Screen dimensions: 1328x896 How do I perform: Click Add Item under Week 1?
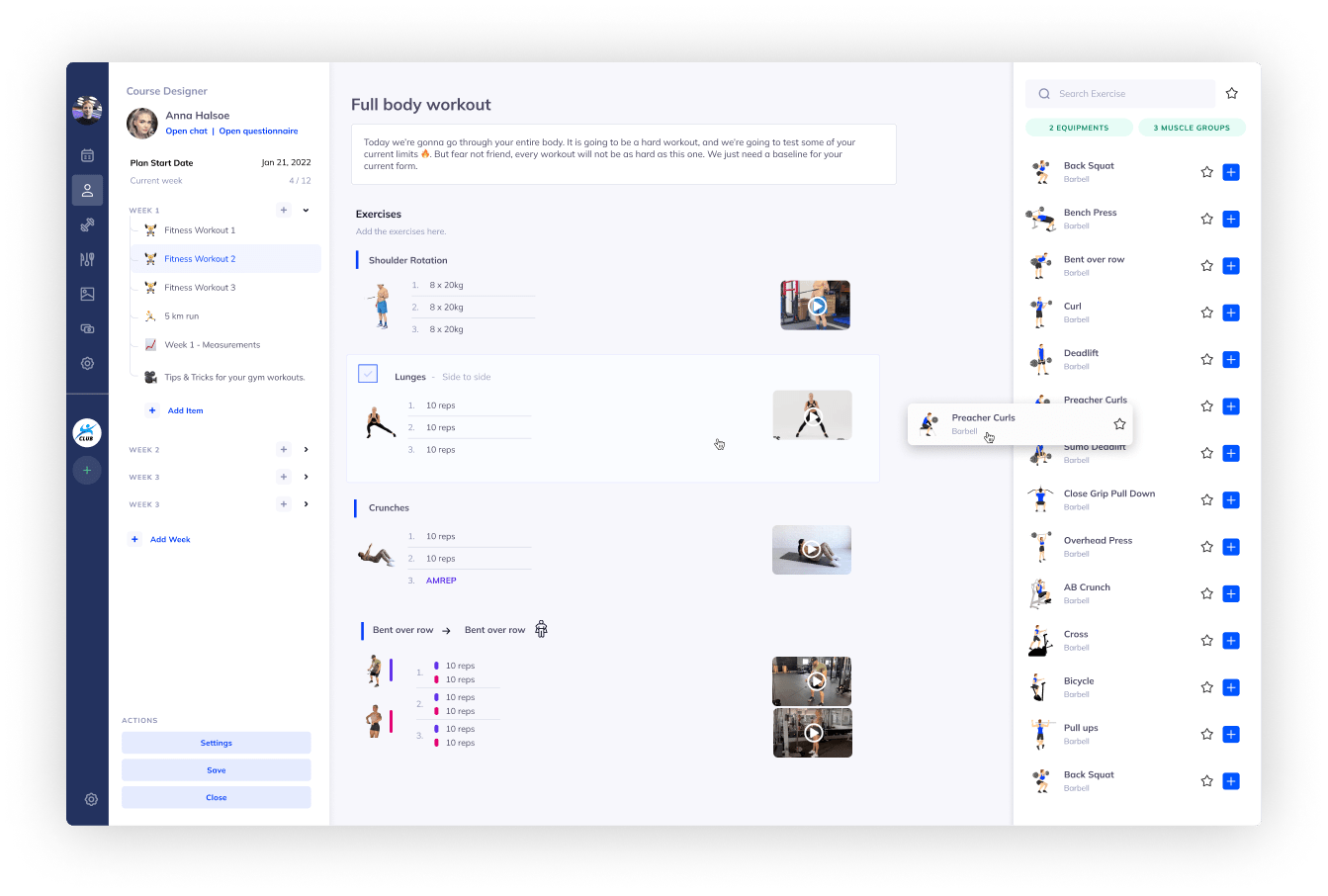click(185, 410)
